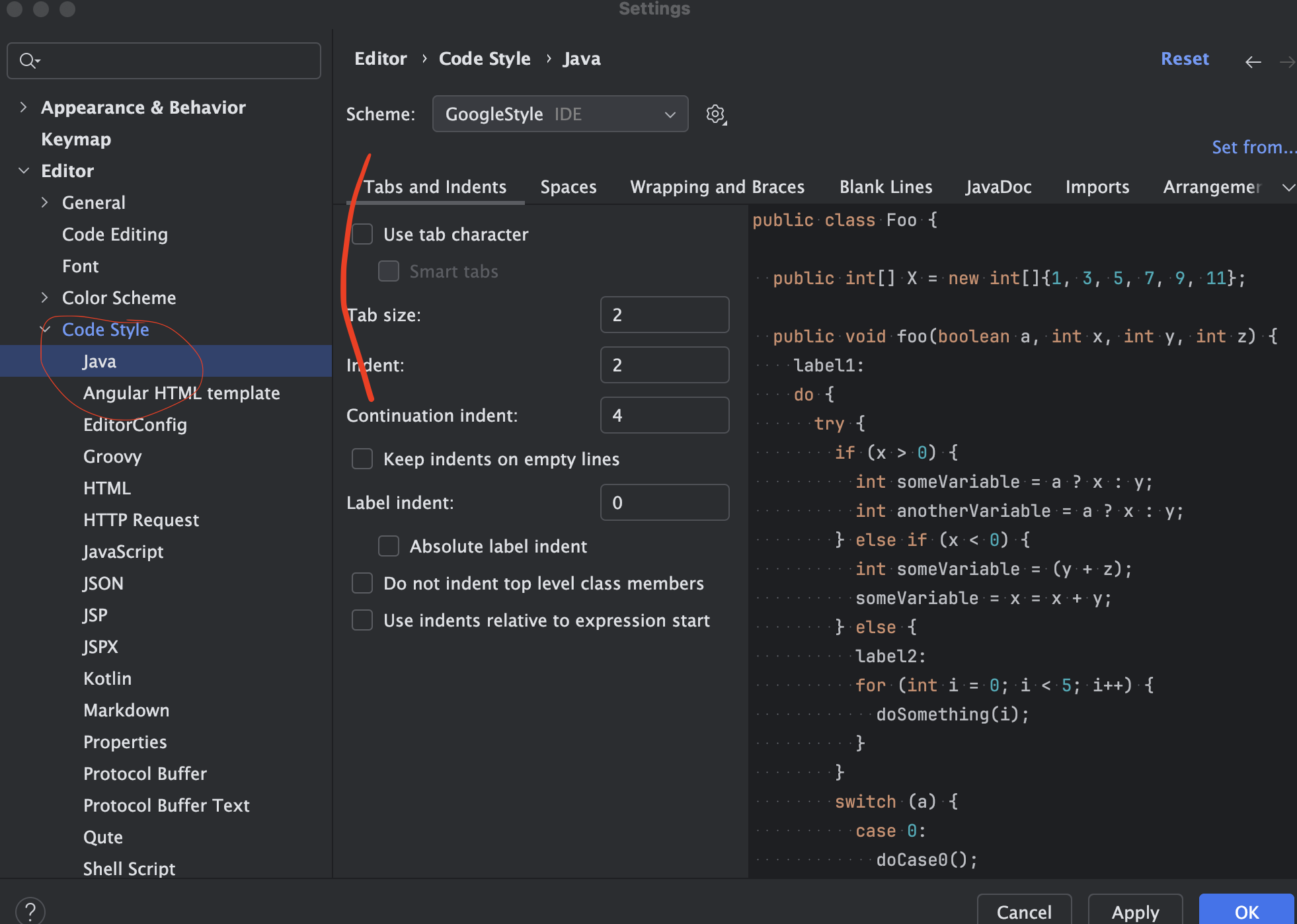1297x924 pixels.
Task: Enable Absolute label indent option
Action: [389, 546]
